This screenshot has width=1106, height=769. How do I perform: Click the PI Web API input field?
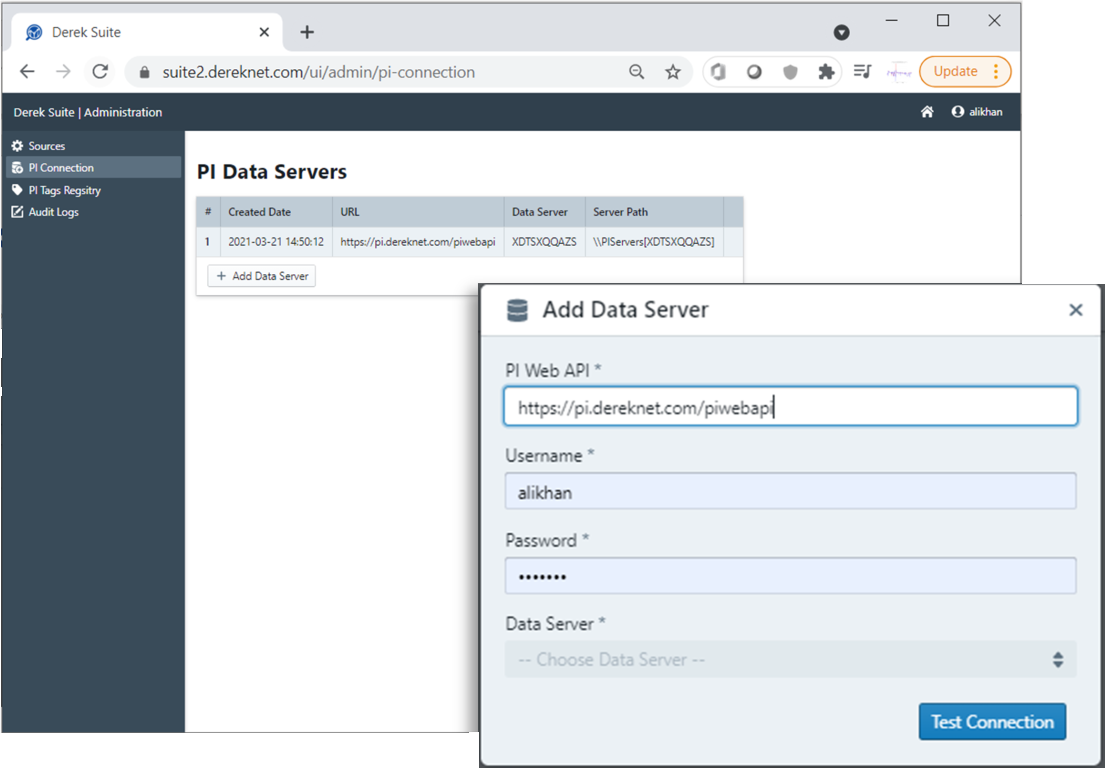point(790,407)
